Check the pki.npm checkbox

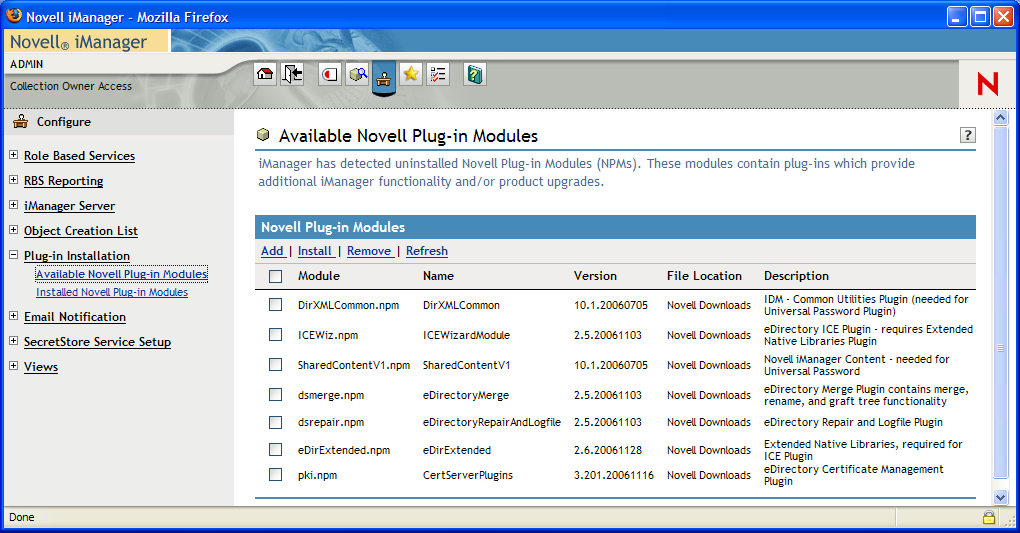(276, 475)
